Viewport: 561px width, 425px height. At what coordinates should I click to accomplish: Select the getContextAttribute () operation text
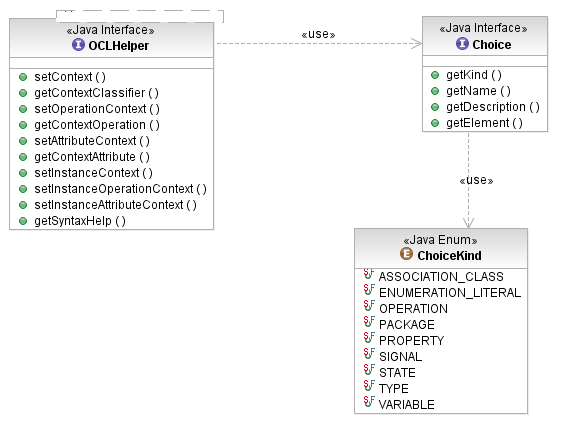coord(92,157)
